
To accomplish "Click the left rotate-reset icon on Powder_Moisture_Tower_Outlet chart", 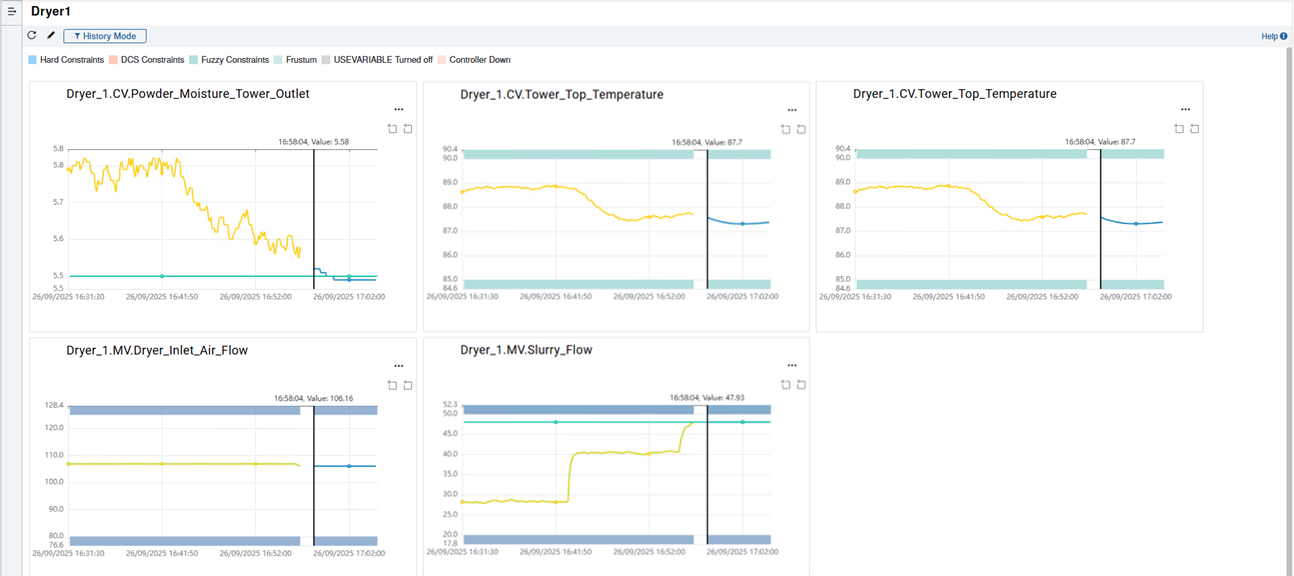I will click(392, 128).
